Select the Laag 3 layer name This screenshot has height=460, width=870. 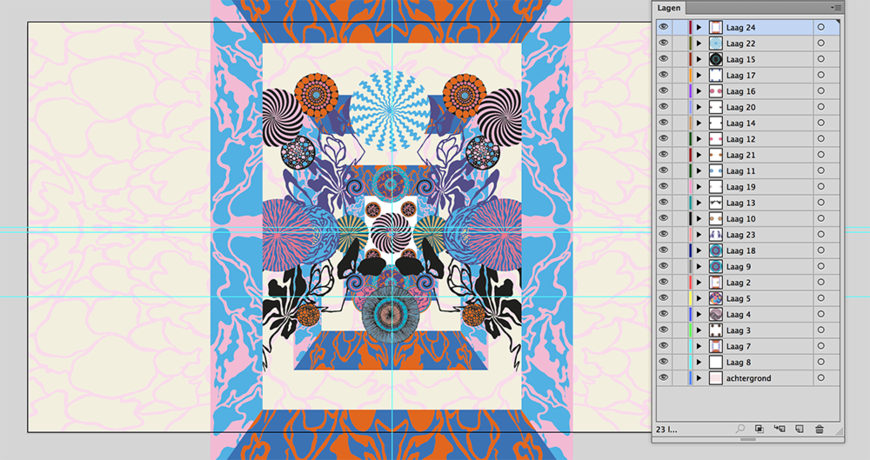[739, 331]
